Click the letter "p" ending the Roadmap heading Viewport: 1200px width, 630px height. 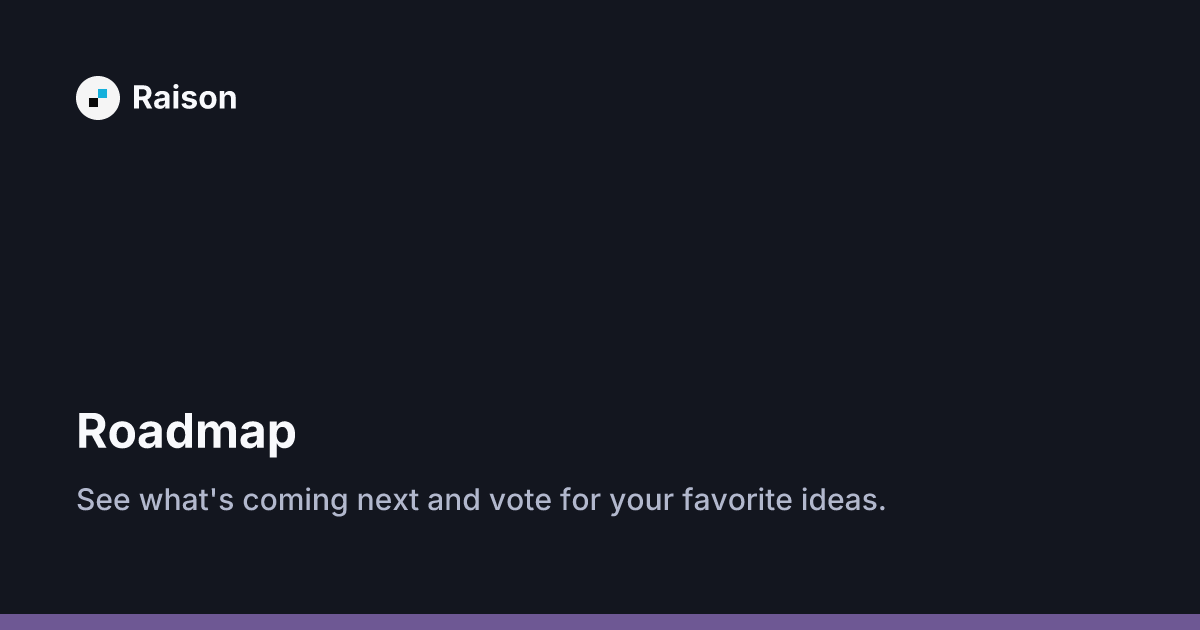(282, 436)
